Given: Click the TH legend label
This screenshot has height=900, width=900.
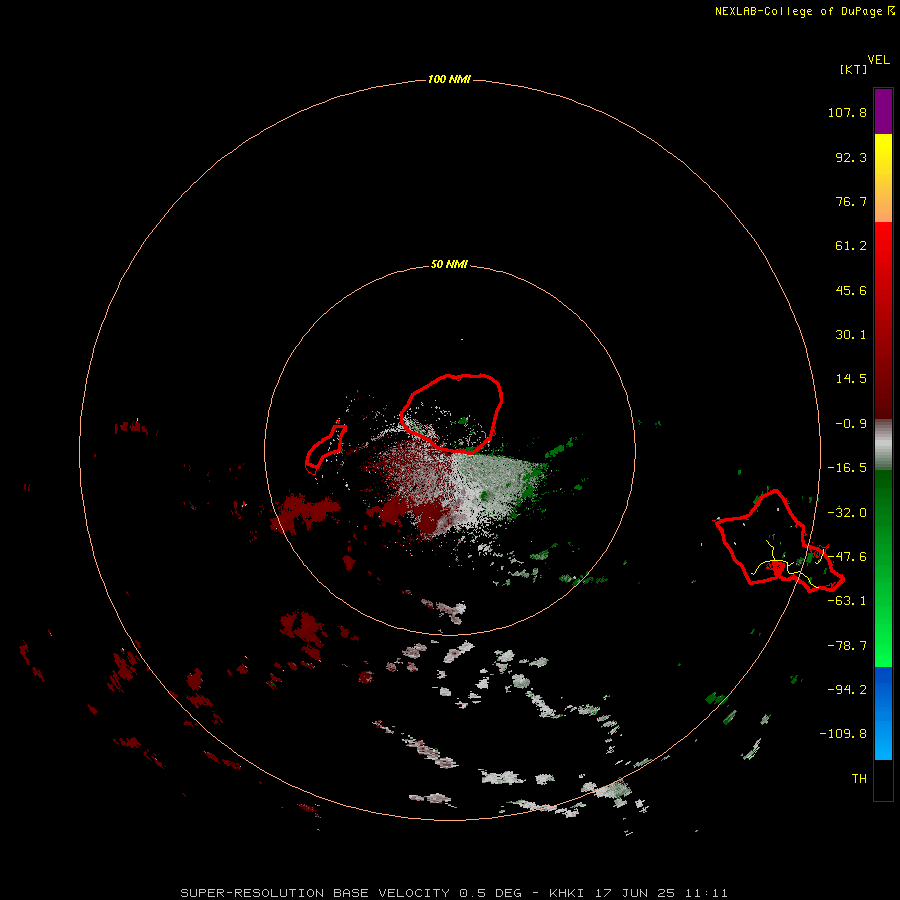Looking at the screenshot, I should pyautogui.click(x=859, y=778).
